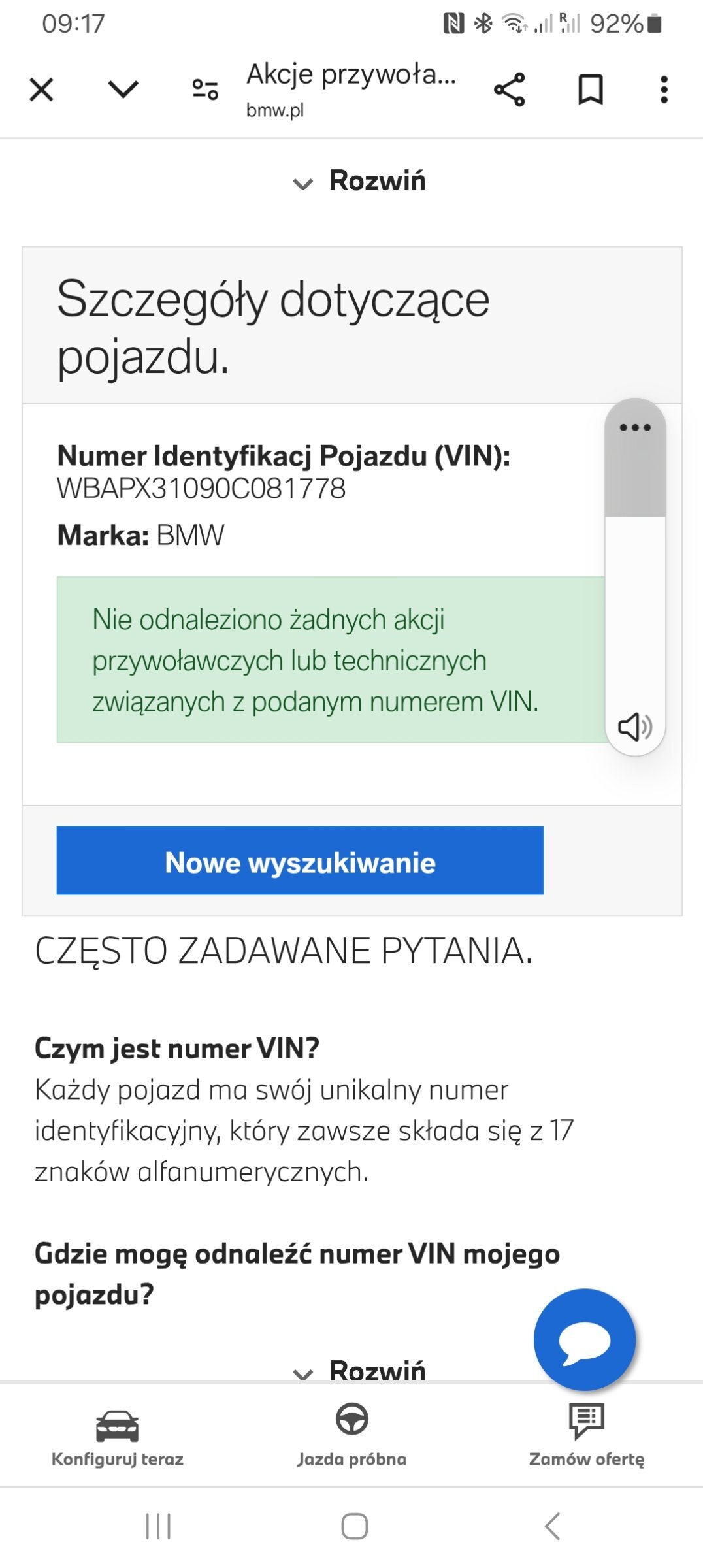Open floating panel three-dot options

635,427
